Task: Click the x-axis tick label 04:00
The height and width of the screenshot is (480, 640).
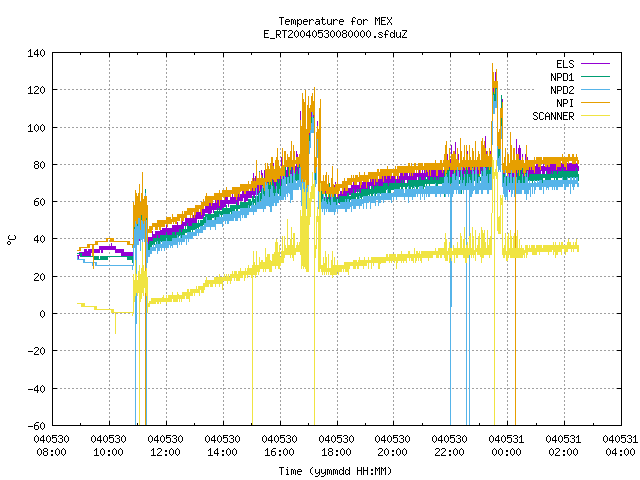Action: click(620, 452)
